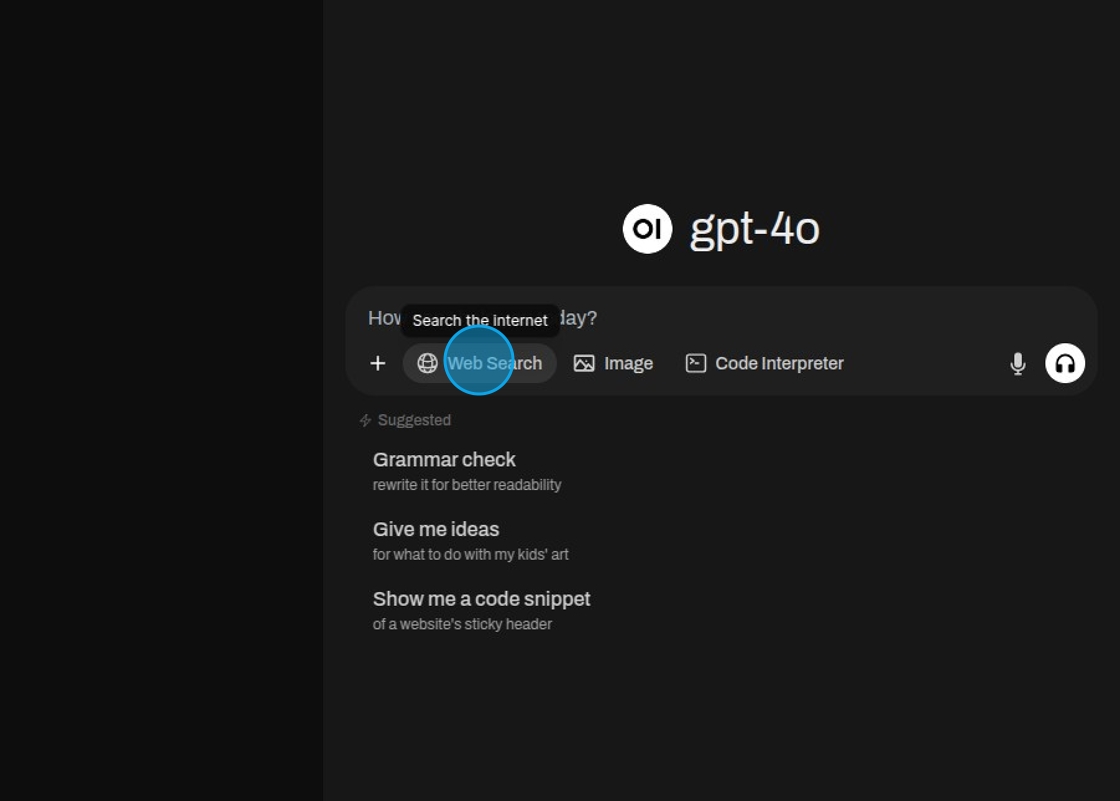Image resolution: width=1120 pixels, height=801 pixels.
Task: Click the Search the internet tooltip
Action: 480,320
